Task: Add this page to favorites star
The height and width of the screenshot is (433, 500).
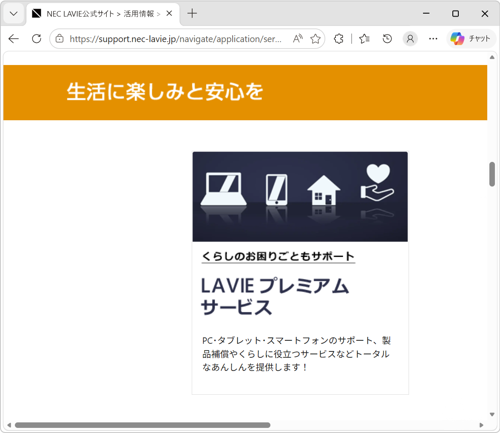Action: coord(315,39)
